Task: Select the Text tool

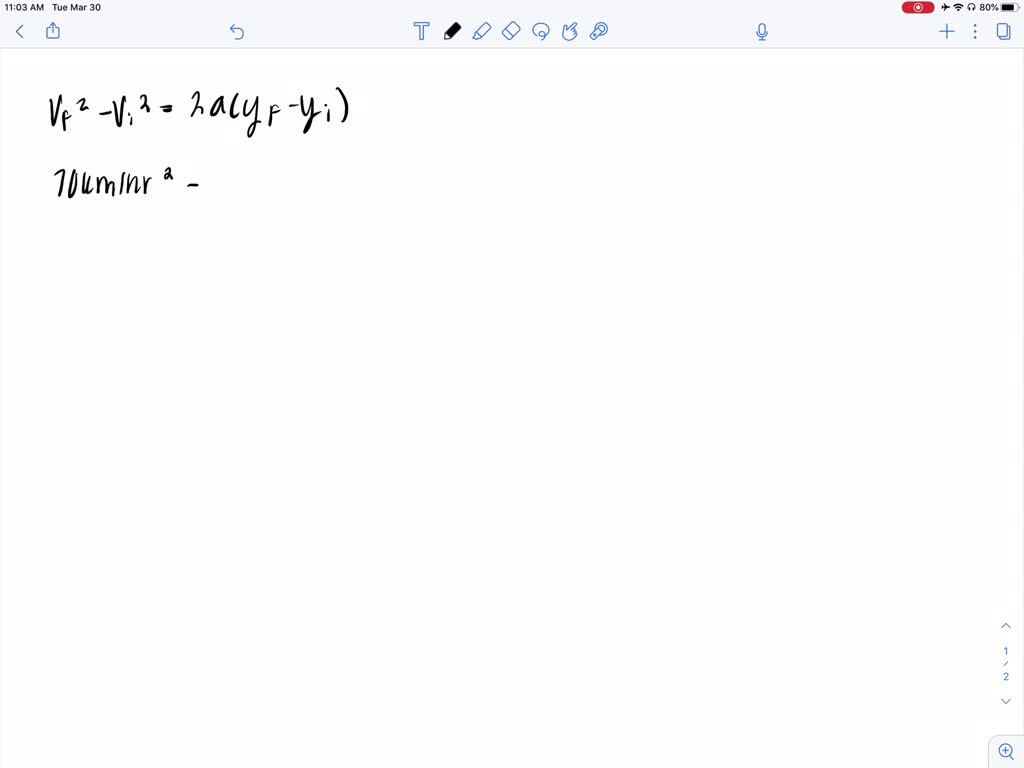Action: point(421,31)
